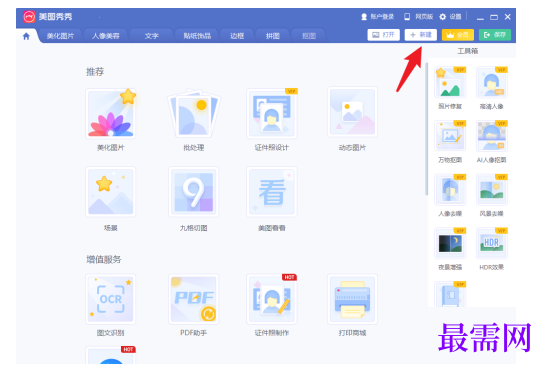Open 夜景增强 night scene tool

pyautogui.click(x=450, y=243)
